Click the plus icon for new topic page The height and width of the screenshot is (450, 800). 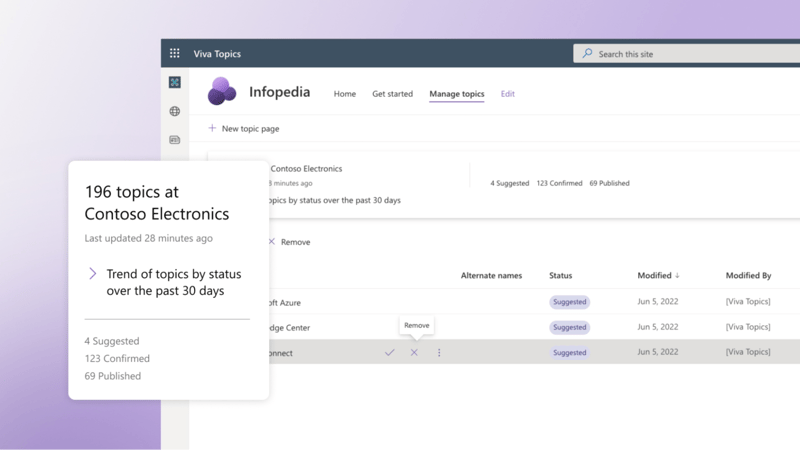[212, 128]
